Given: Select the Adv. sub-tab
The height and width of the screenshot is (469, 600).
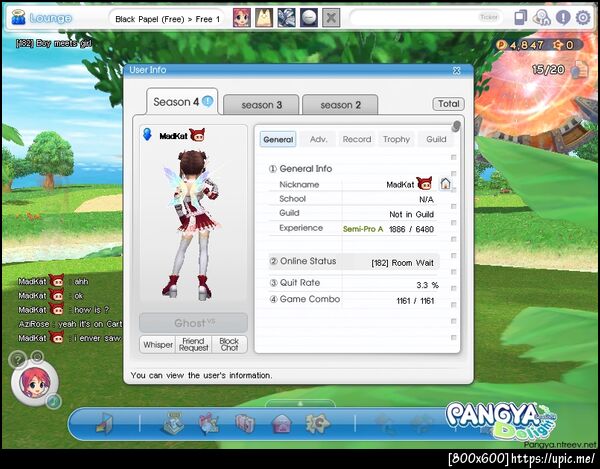Looking at the screenshot, I should [318, 139].
